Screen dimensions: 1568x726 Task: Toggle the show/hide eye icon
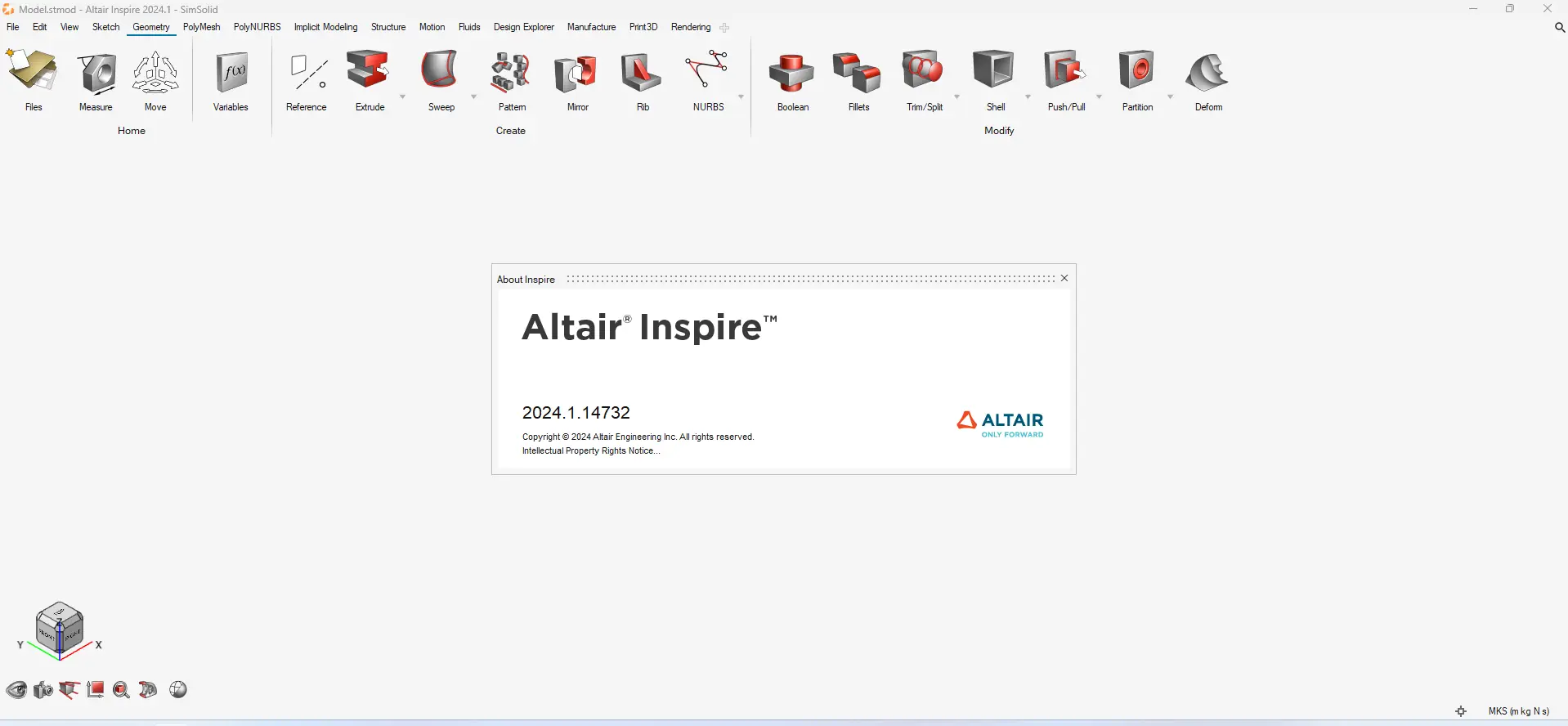tap(16, 690)
